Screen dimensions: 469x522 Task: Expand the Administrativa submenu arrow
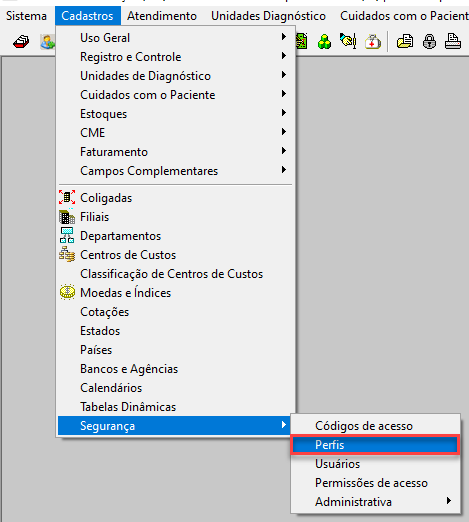(x=449, y=501)
